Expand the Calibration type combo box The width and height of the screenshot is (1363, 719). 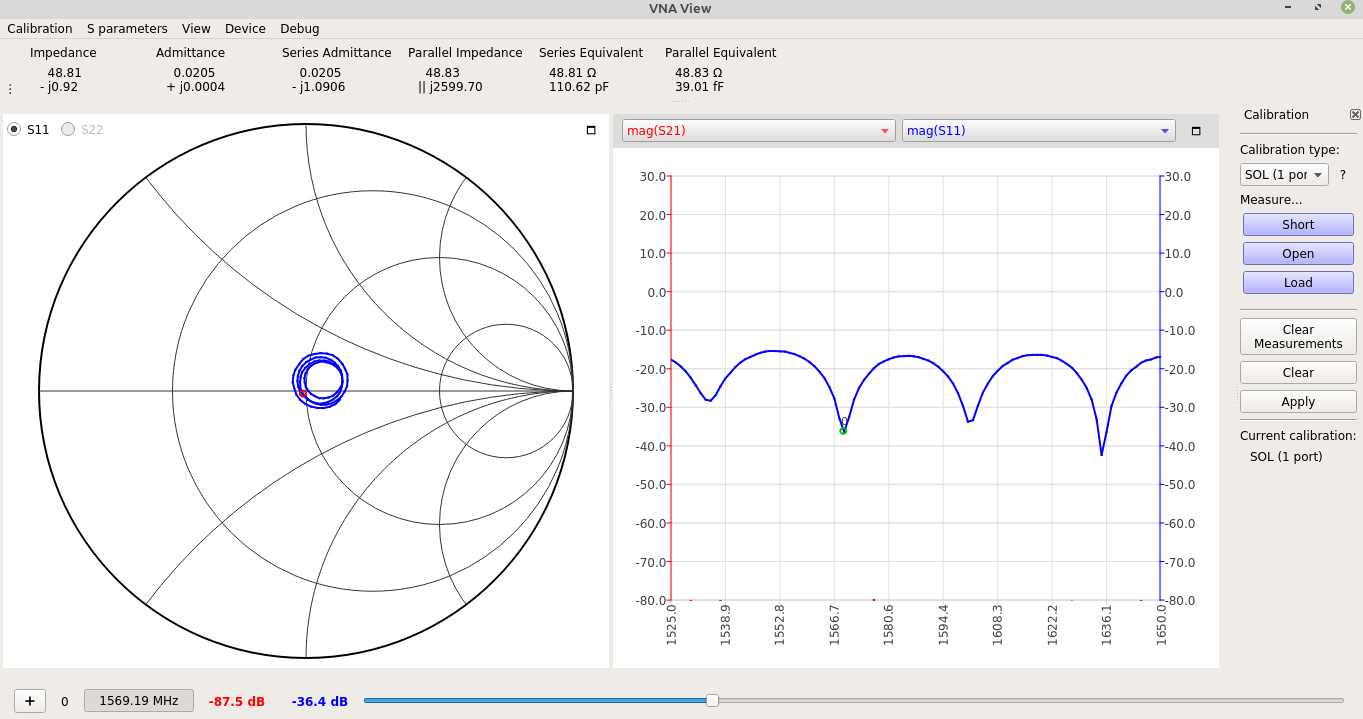[x=1284, y=175]
